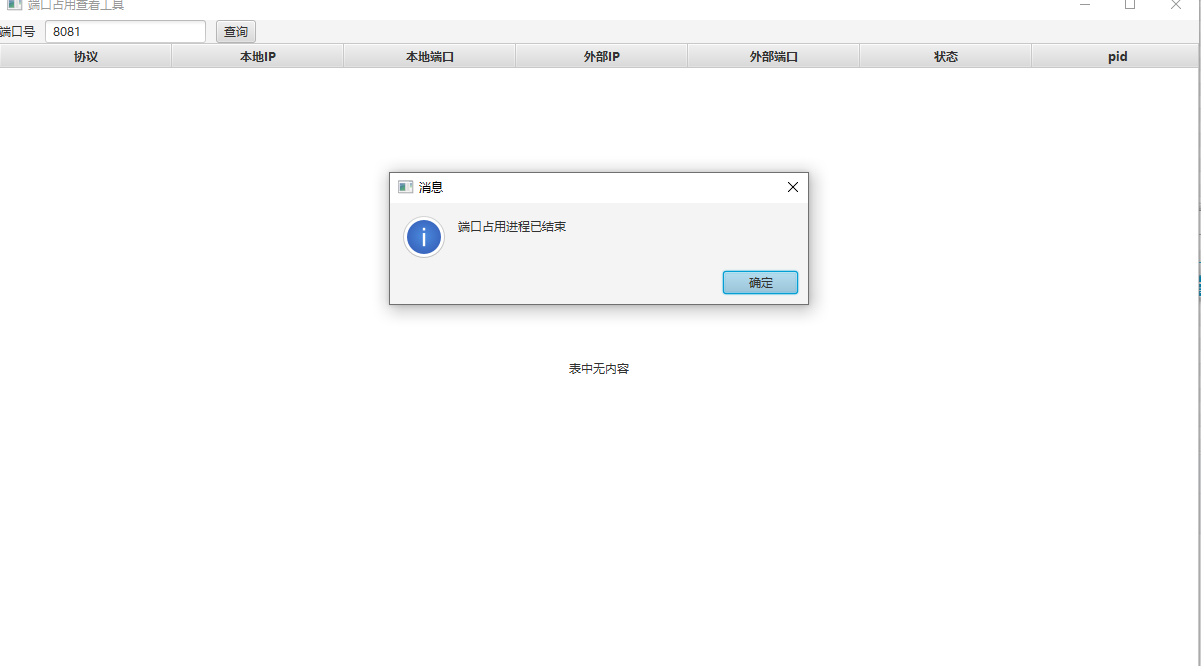Click the app icon in main title bar
This screenshot has height=666, width=1201.
[x=14, y=5]
